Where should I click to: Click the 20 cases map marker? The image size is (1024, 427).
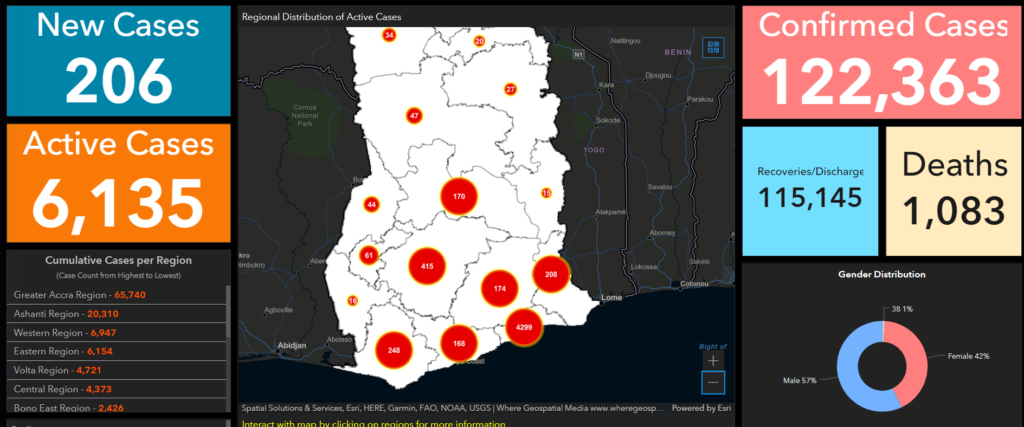pos(479,41)
